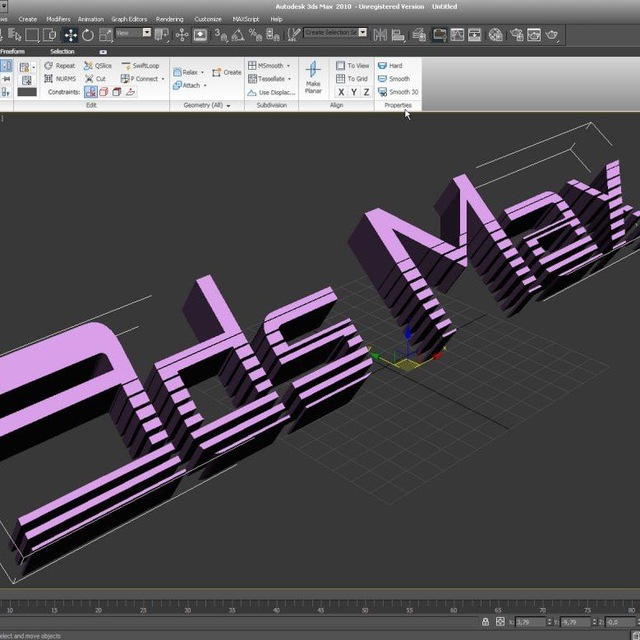Click the Repeat button
The height and width of the screenshot is (640, 640).
[x=60, y=66]
